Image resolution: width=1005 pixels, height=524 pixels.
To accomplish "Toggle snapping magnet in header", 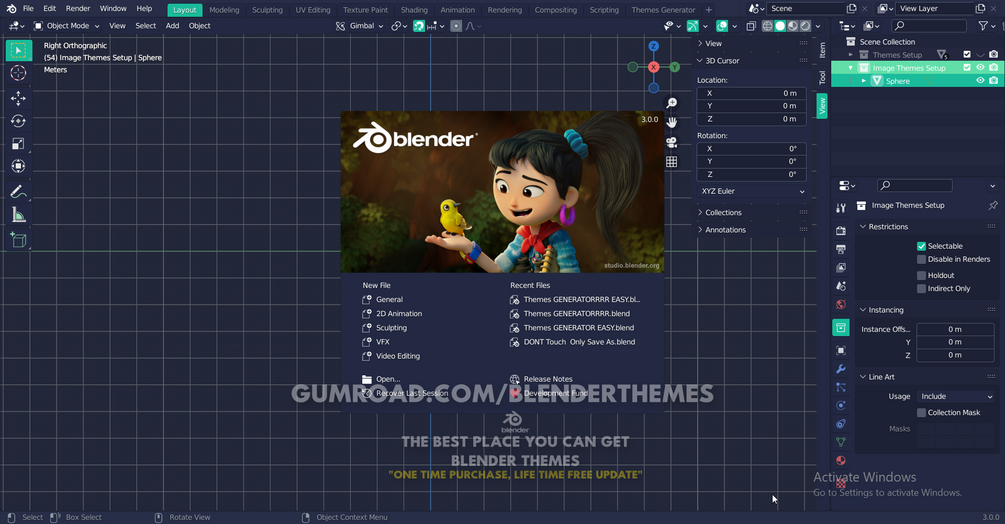I will pyautogui.click(x=419, y=26).
